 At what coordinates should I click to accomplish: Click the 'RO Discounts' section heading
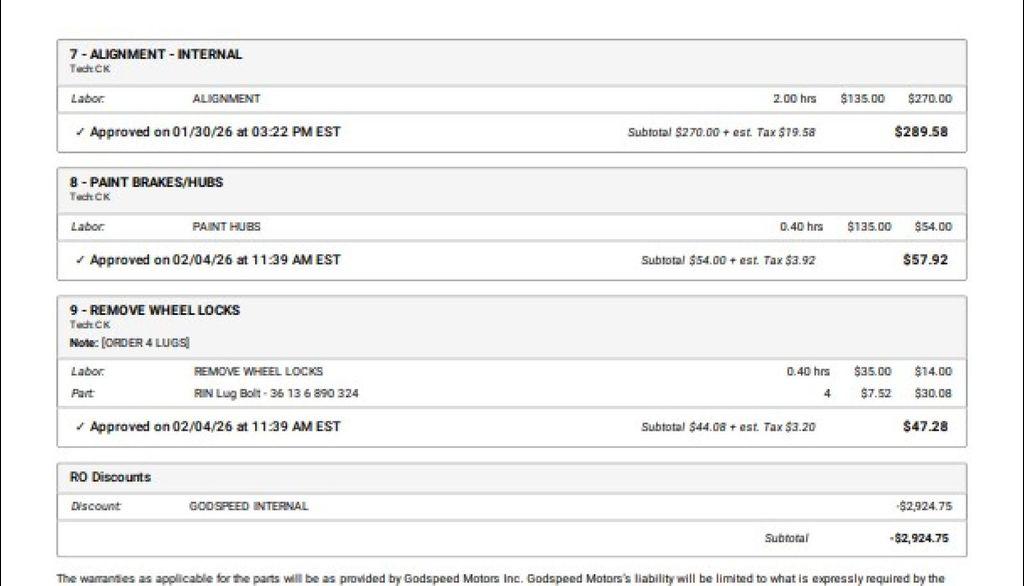(110, 477)
